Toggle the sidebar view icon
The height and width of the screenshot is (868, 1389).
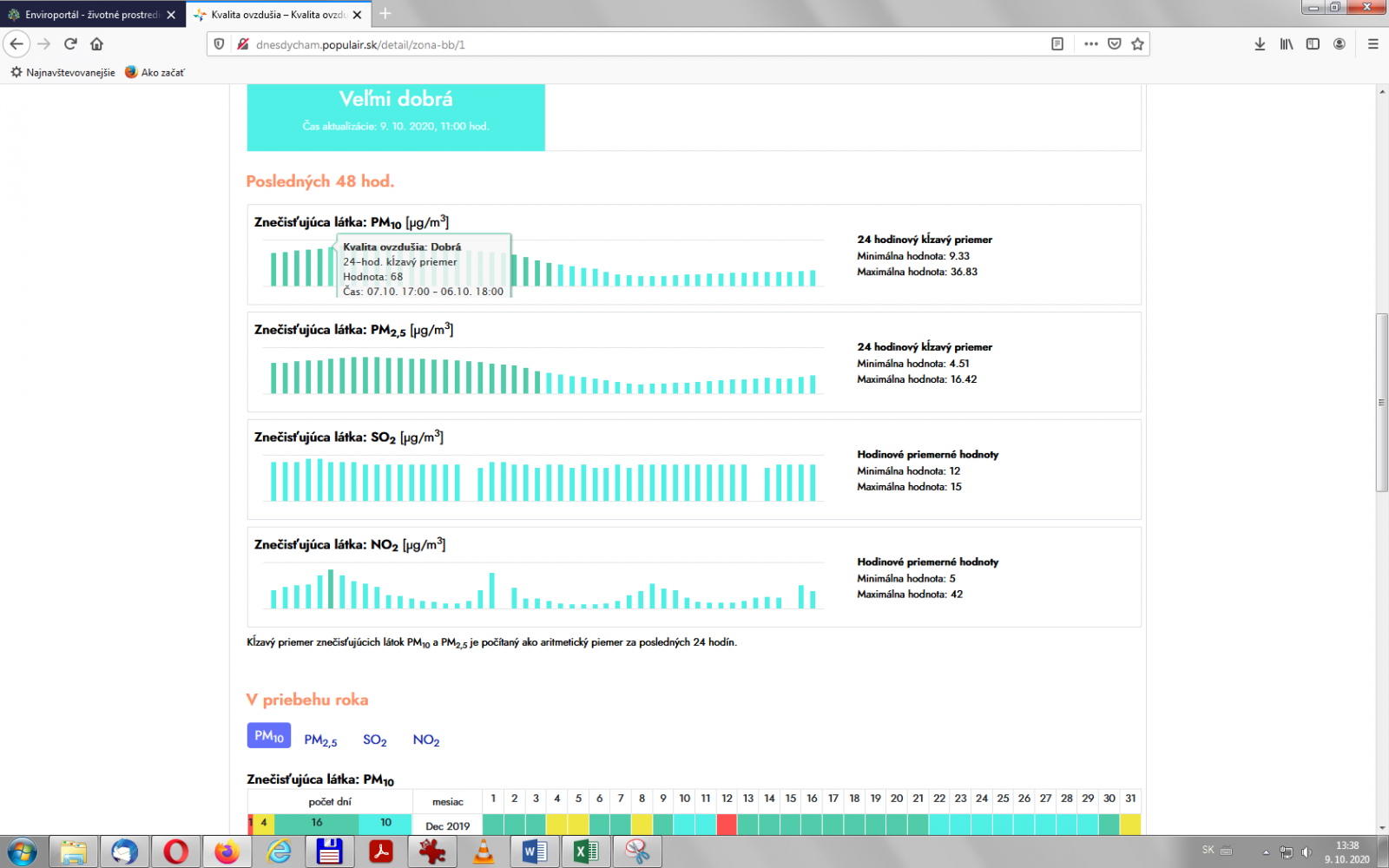point(1313,44)
